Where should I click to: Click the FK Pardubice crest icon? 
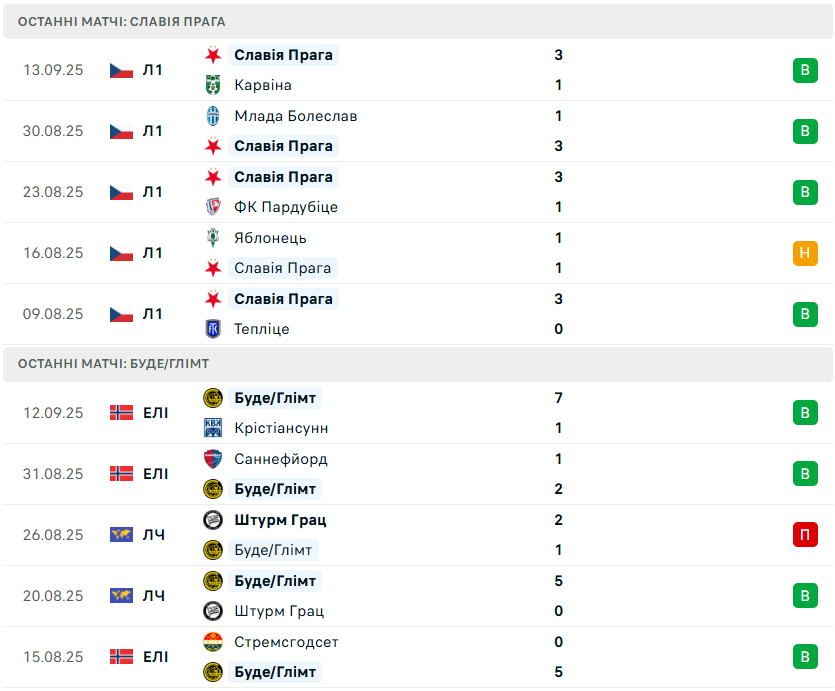coord(212,207)
